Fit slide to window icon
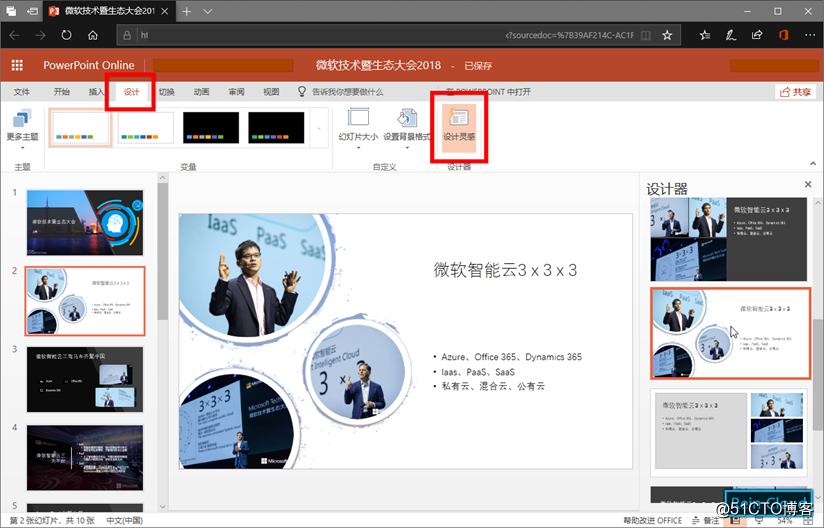The width and height of the screenshot is (824, 528). (x=809, y=520)
